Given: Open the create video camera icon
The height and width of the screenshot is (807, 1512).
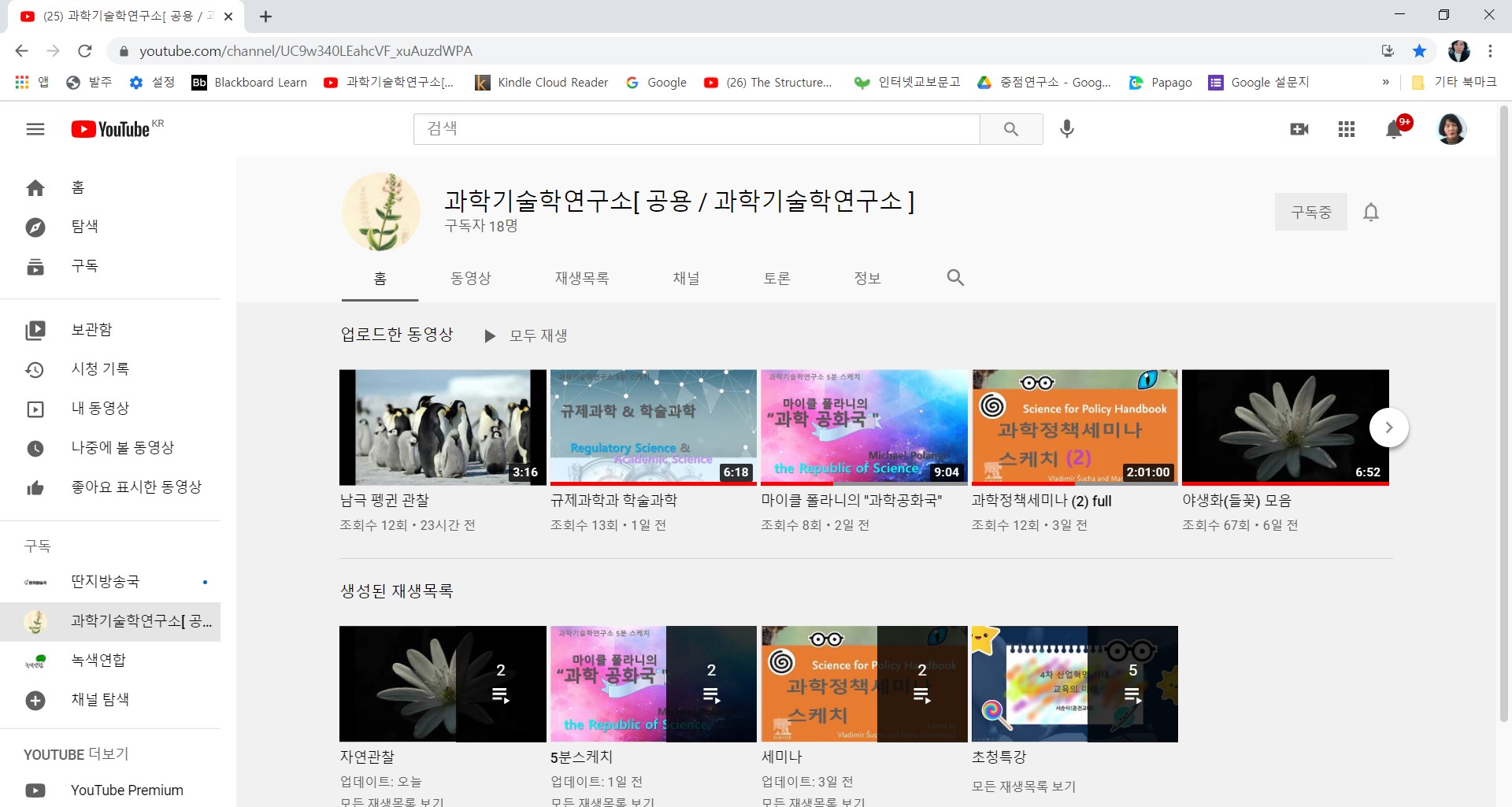Looking at the screenshot, I should tap(1299, 129).
